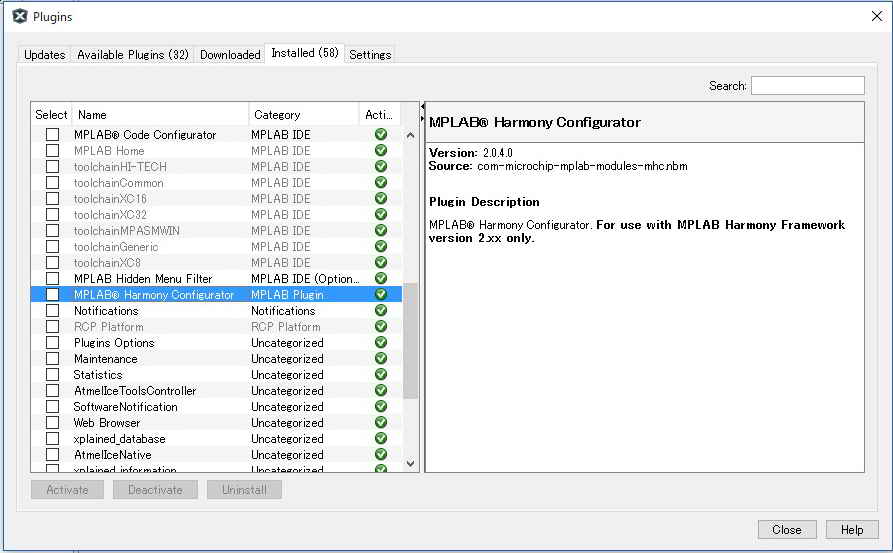
Task: Click the Activate button
Action: [x=67, y=490]
